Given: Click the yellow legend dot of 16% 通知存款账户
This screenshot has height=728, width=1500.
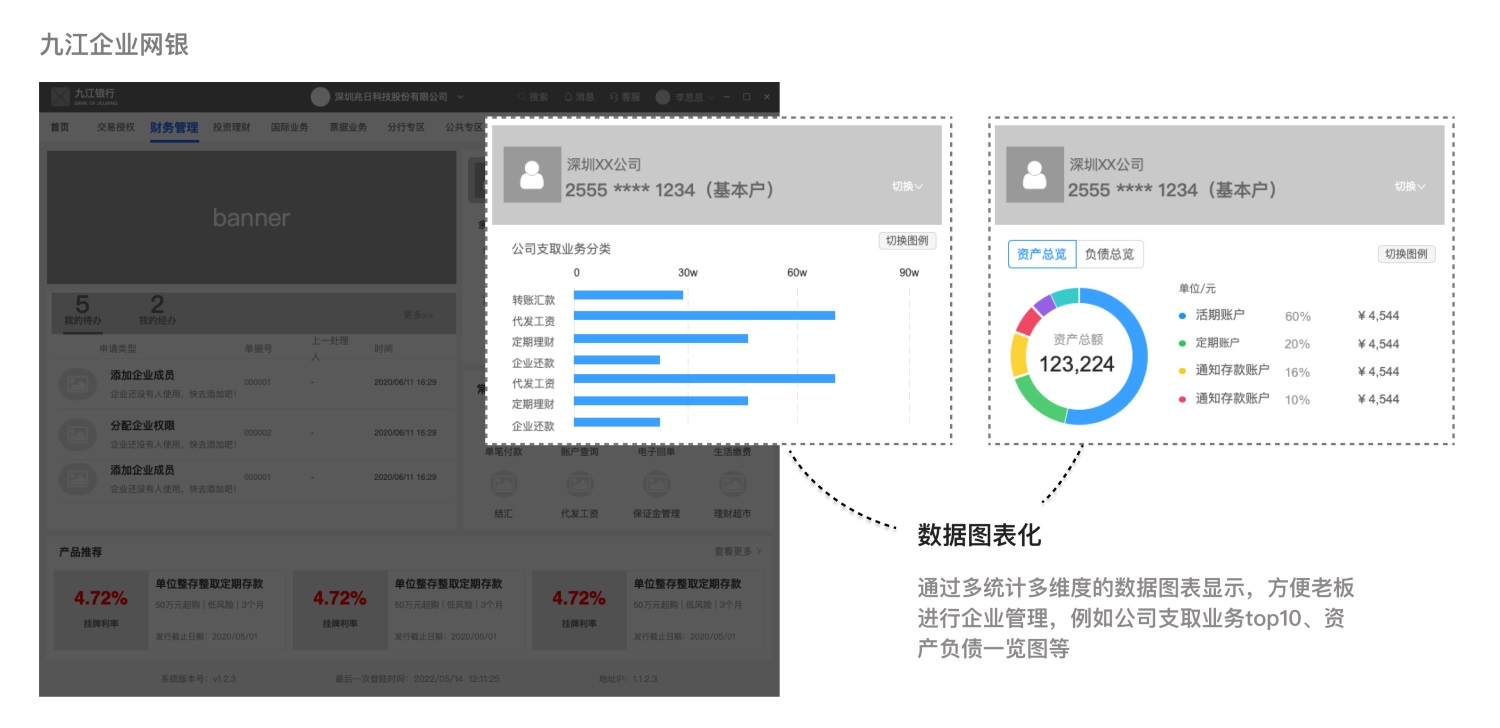Looking at the screenshot, I should click(x=1183, y=370).
